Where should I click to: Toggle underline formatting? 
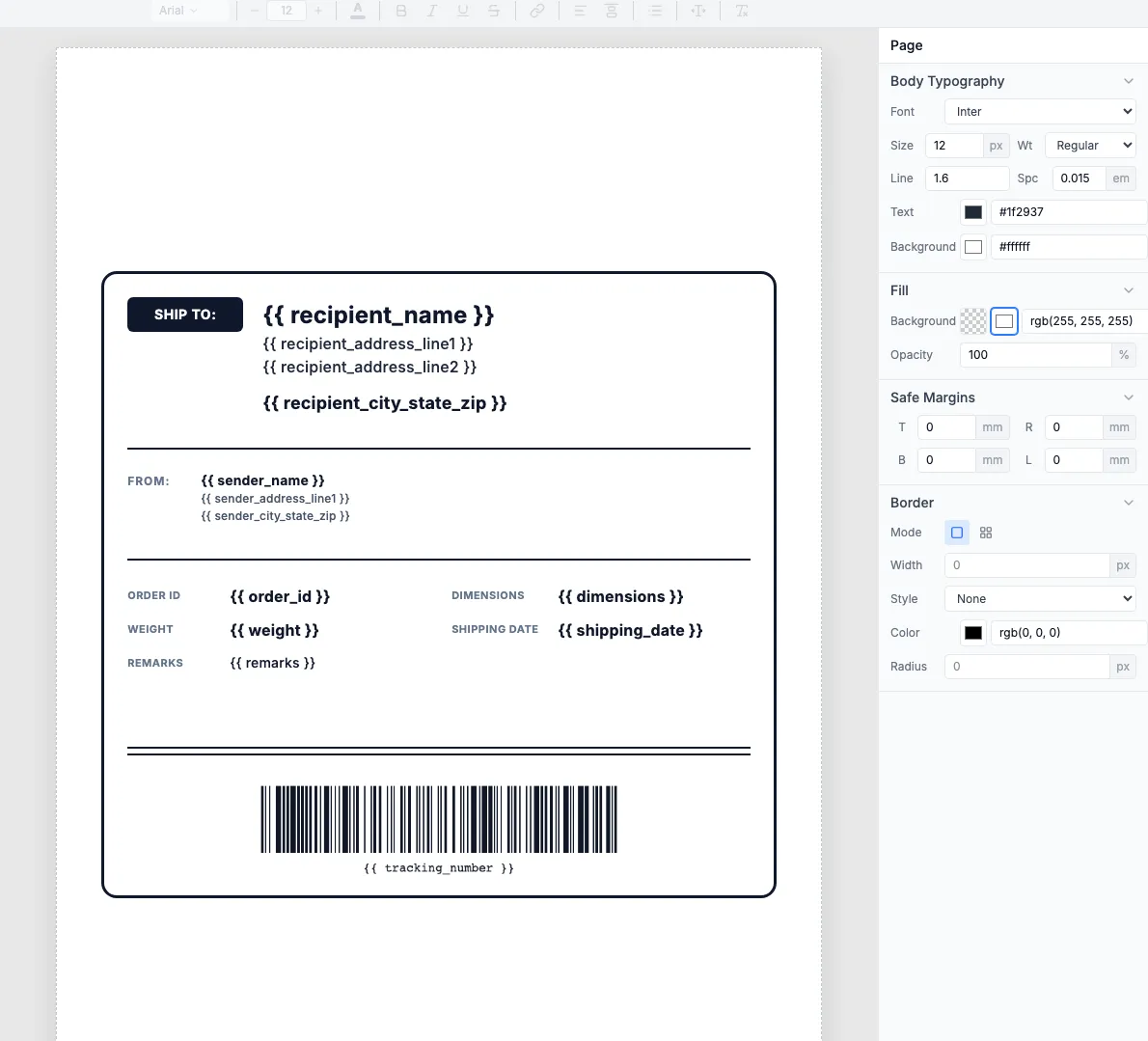coord(463,11)
